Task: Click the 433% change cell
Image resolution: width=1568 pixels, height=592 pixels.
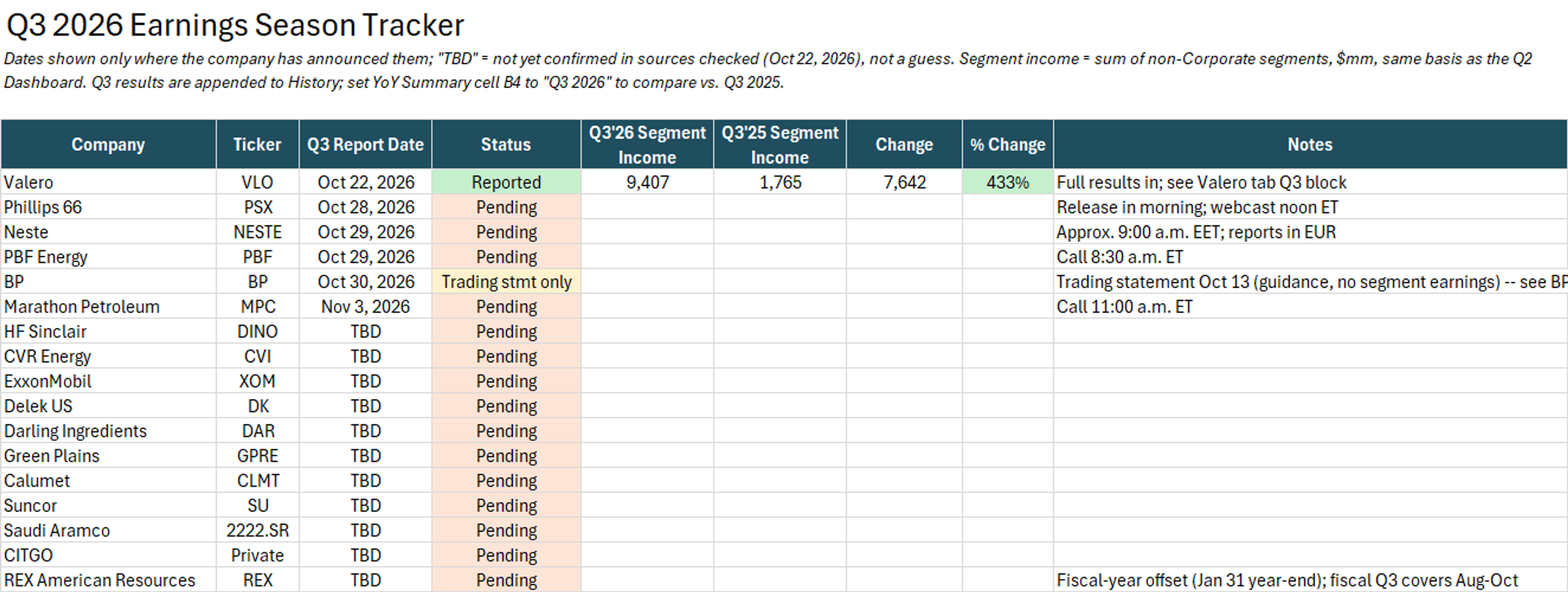Action: (x=1007, y=182)
